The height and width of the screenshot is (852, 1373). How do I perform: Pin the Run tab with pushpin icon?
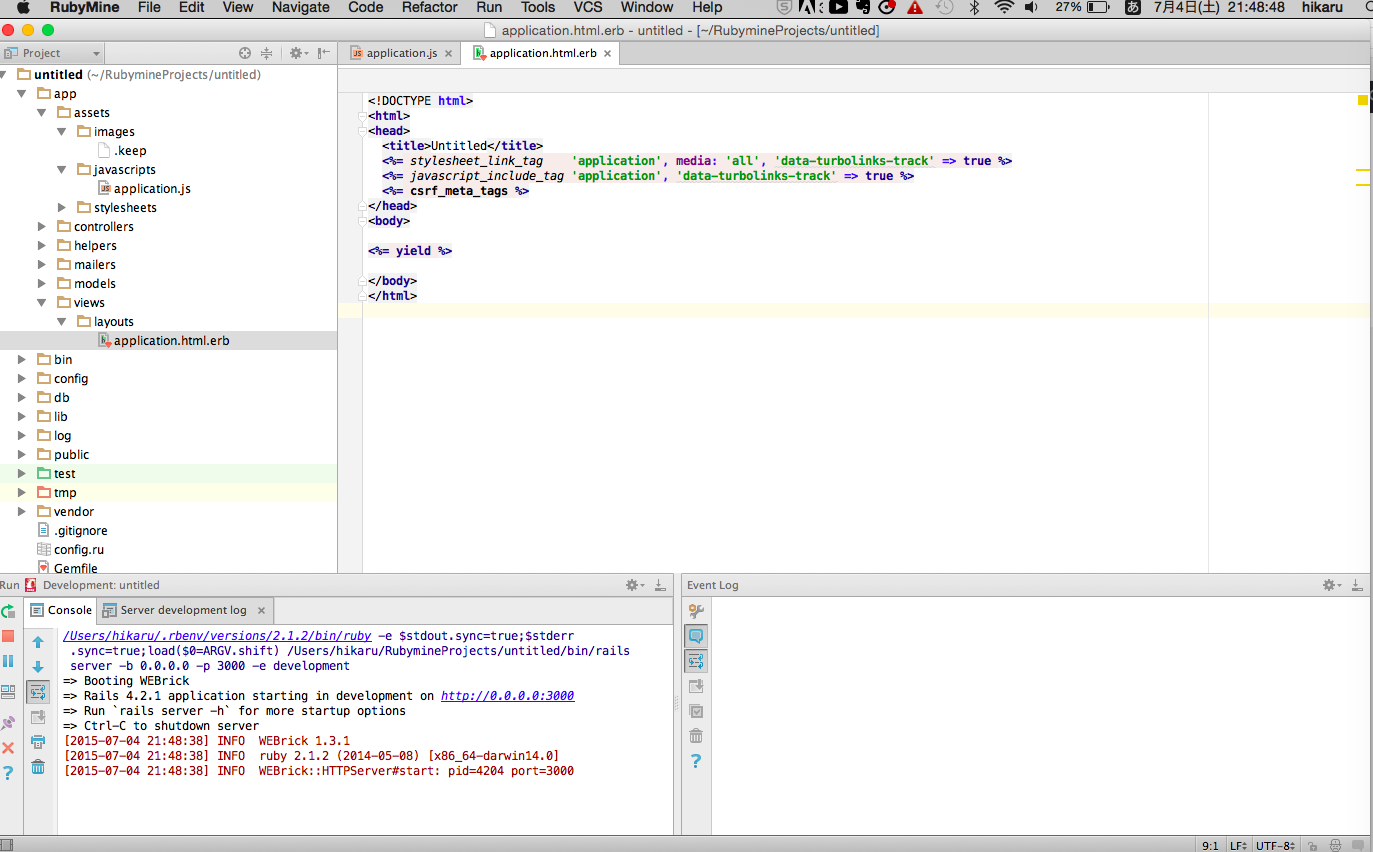[x=8, y=722]
